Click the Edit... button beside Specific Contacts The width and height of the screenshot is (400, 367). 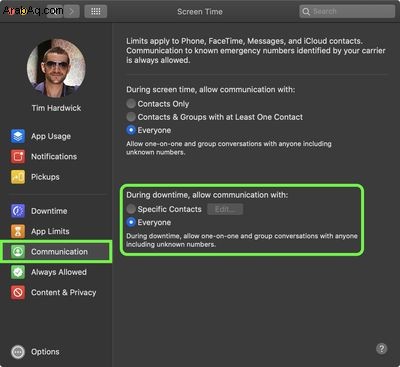pyautogui.click(x=225, y=209)
